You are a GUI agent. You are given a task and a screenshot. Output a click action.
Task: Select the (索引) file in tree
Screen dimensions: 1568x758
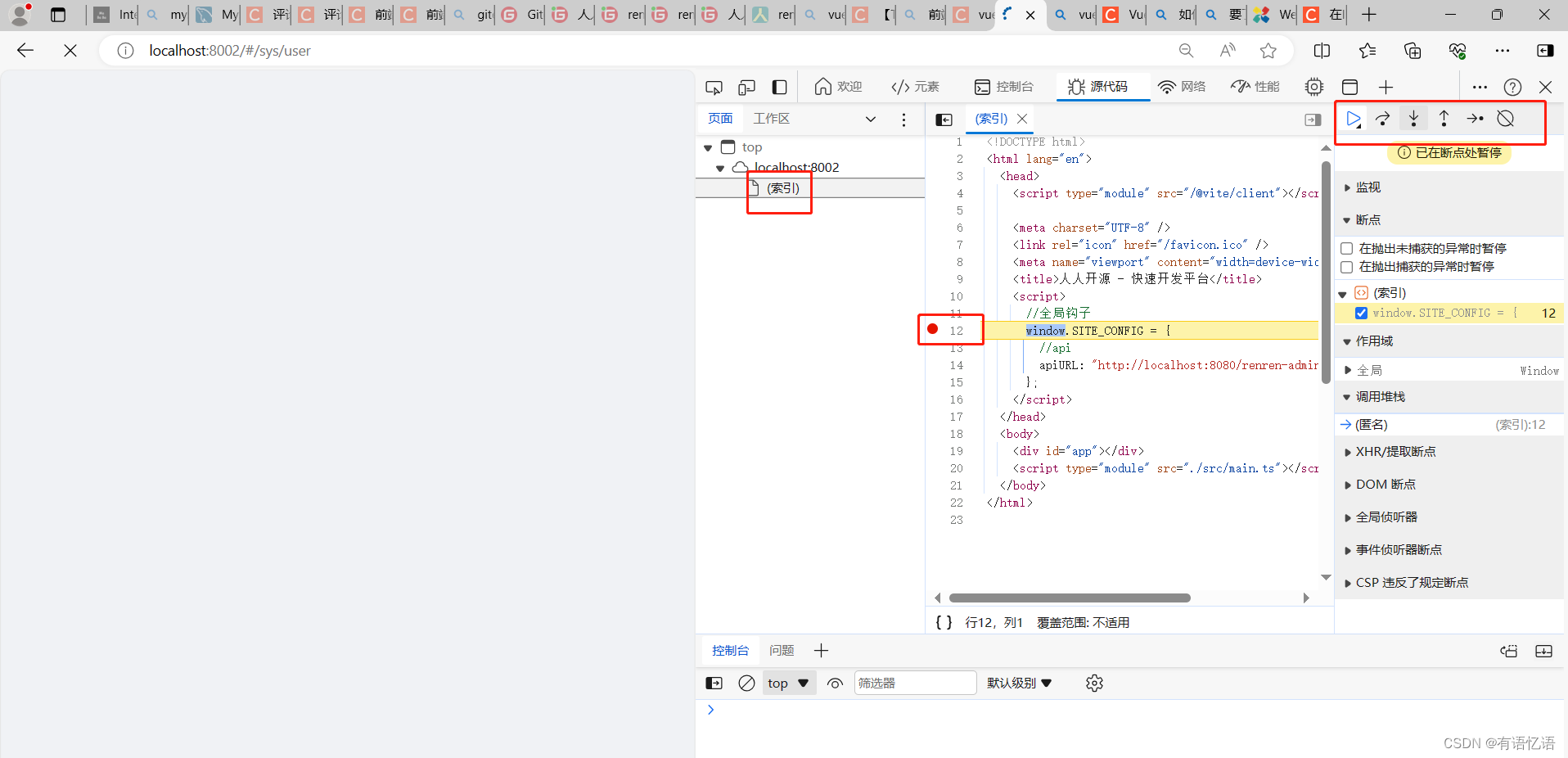pyautogui.click(x=782, y=188)
